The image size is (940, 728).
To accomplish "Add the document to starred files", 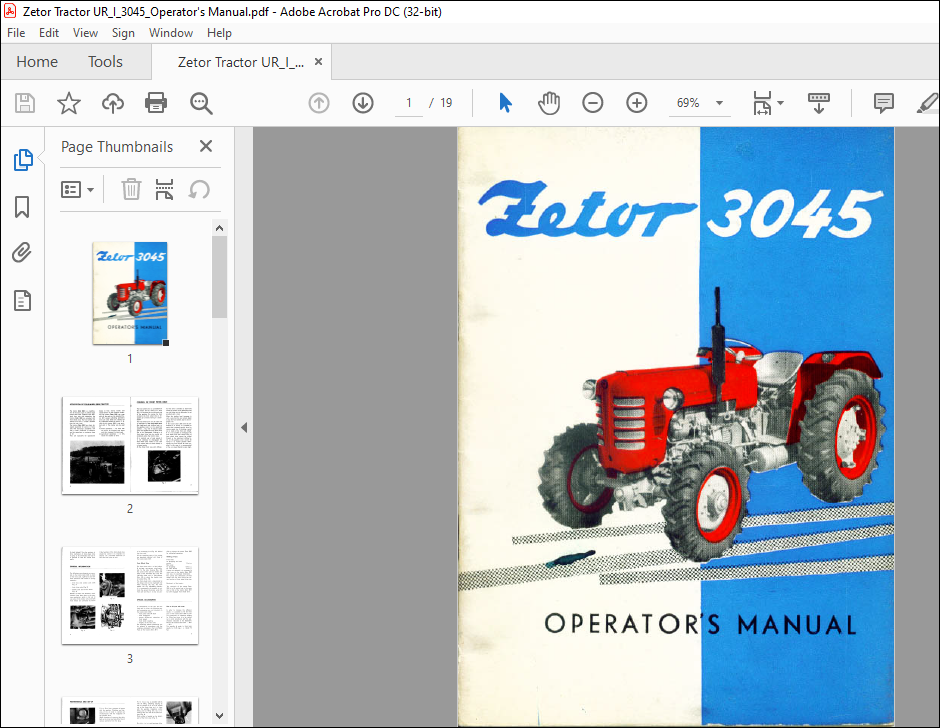I will 69,103.
